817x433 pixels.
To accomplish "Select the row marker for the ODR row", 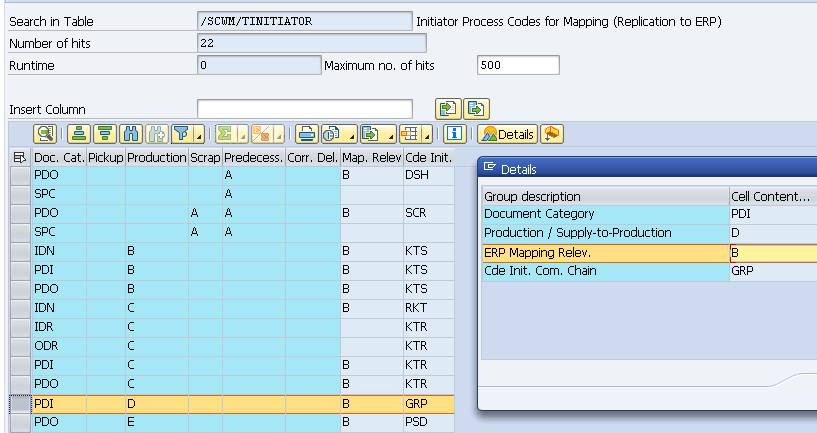I will tap(19, 346).
